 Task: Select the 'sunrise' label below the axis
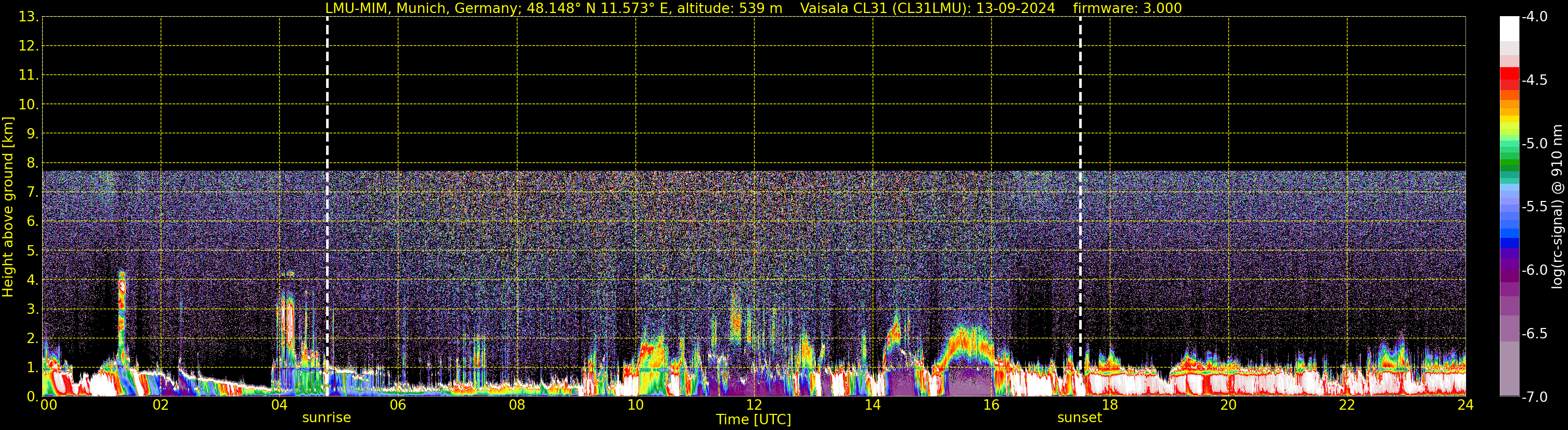point(326,418)
